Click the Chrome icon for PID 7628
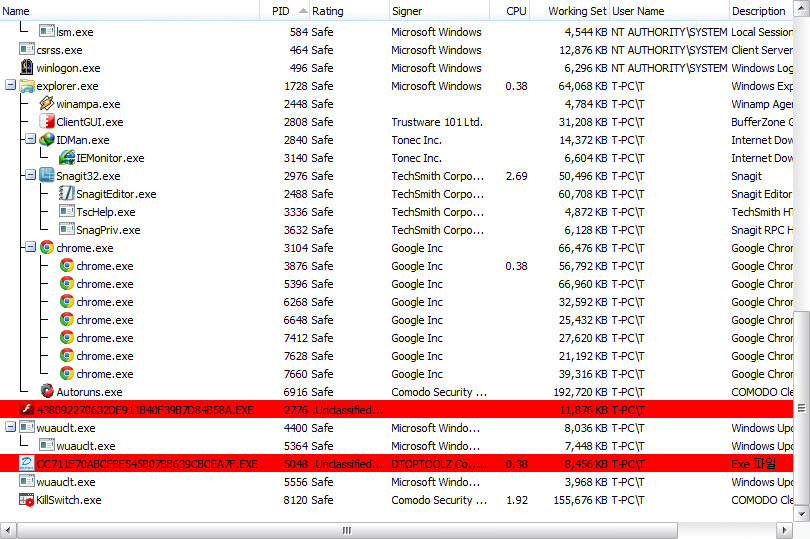Viewport: 810px width, 539px height. (67, 356)
